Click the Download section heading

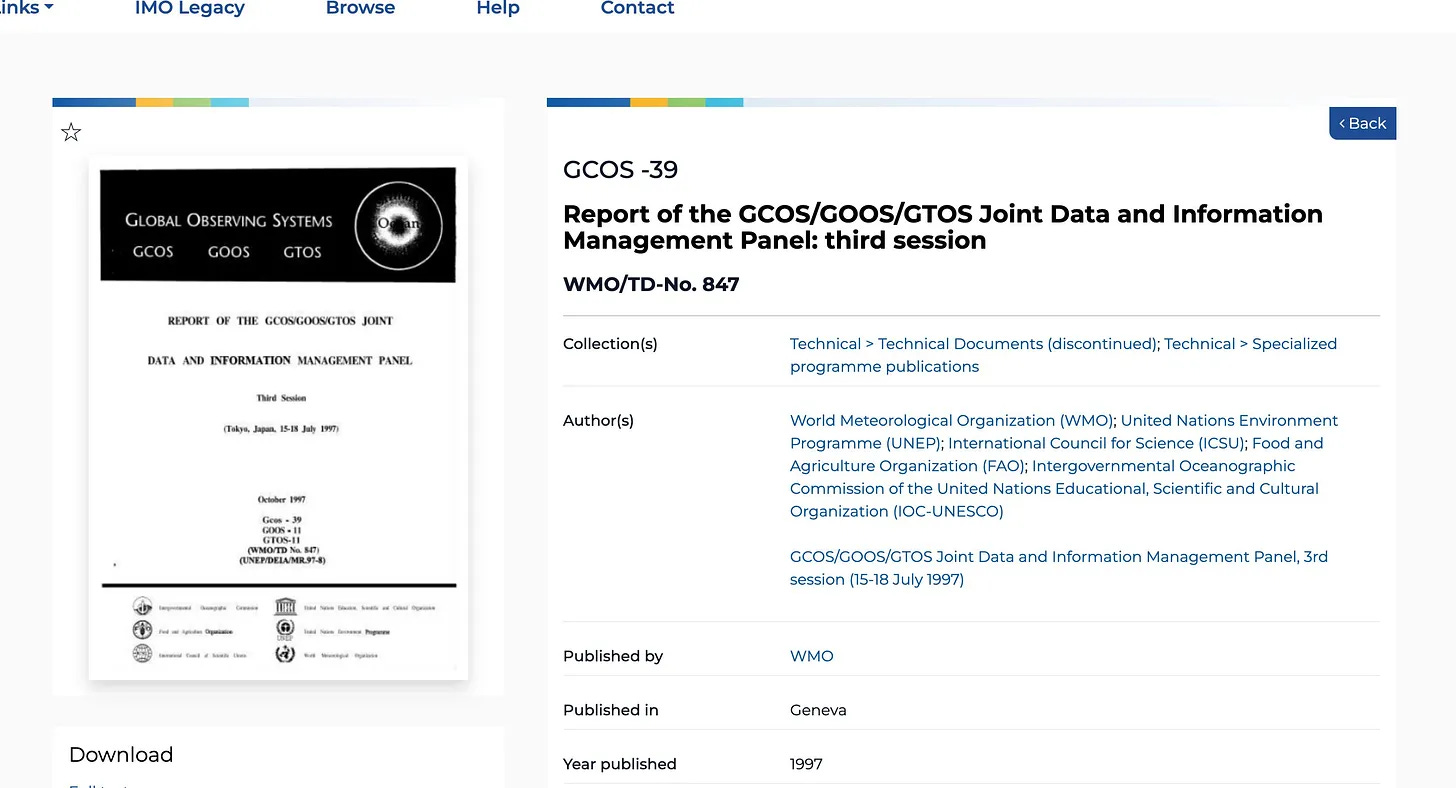(x=121, y=755)
